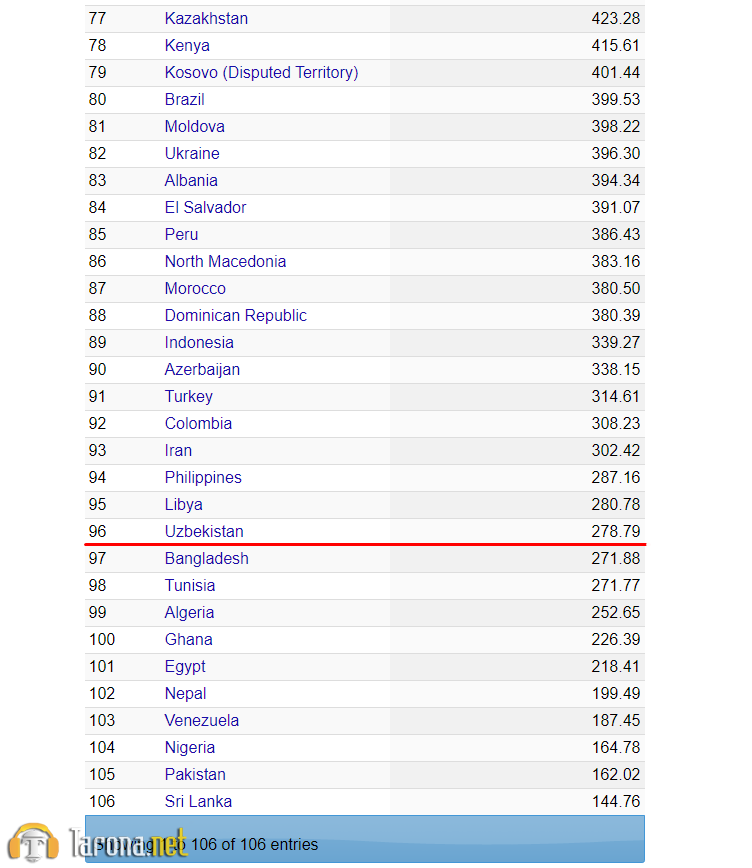The image size is (752, 868).
Task: Open the Indonesia country link
Action: (199, 343)
